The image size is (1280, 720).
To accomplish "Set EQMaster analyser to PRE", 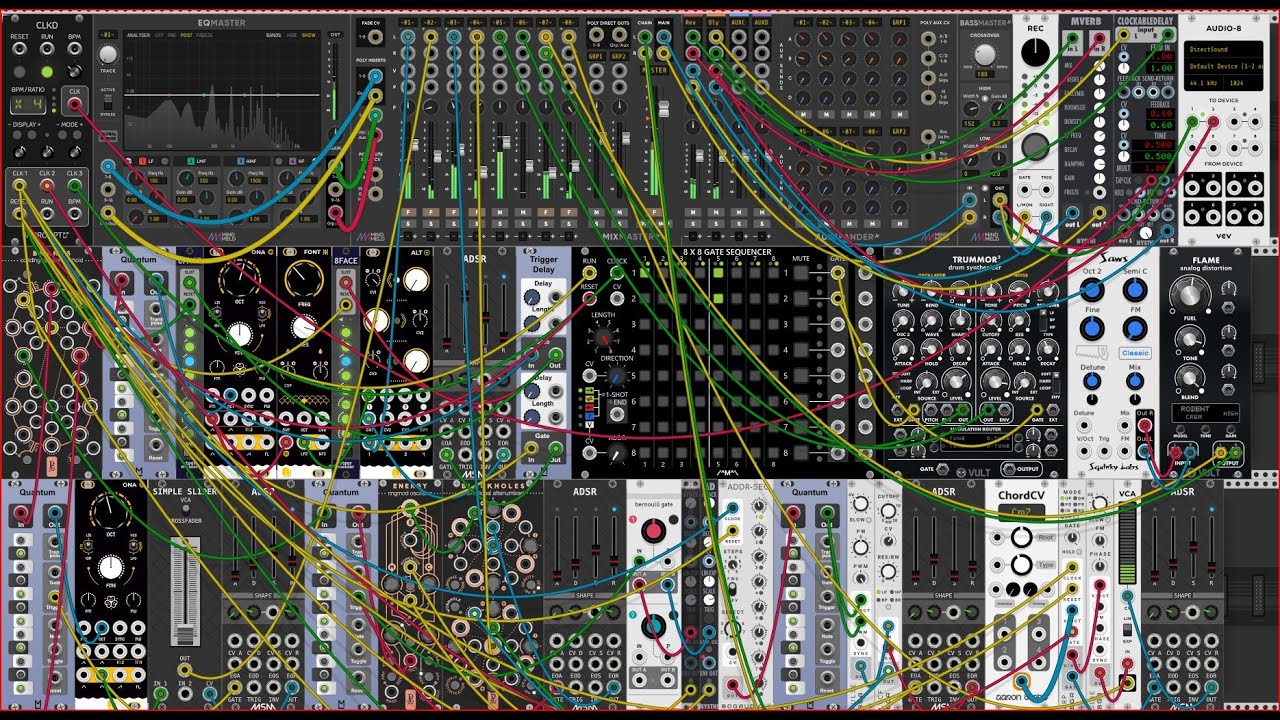I will tap(172, 34).
